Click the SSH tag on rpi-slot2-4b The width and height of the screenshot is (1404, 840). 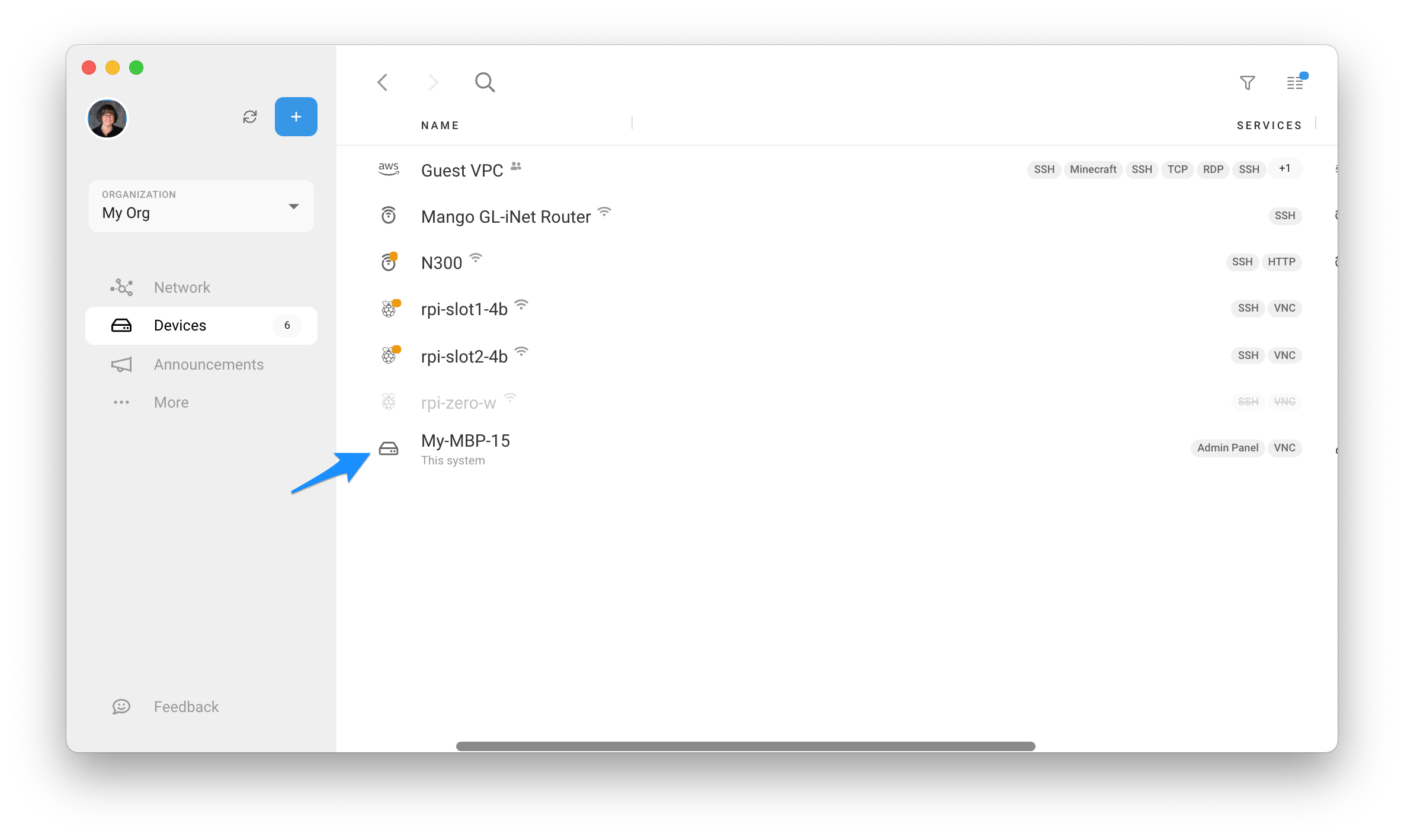point(1248,355)
